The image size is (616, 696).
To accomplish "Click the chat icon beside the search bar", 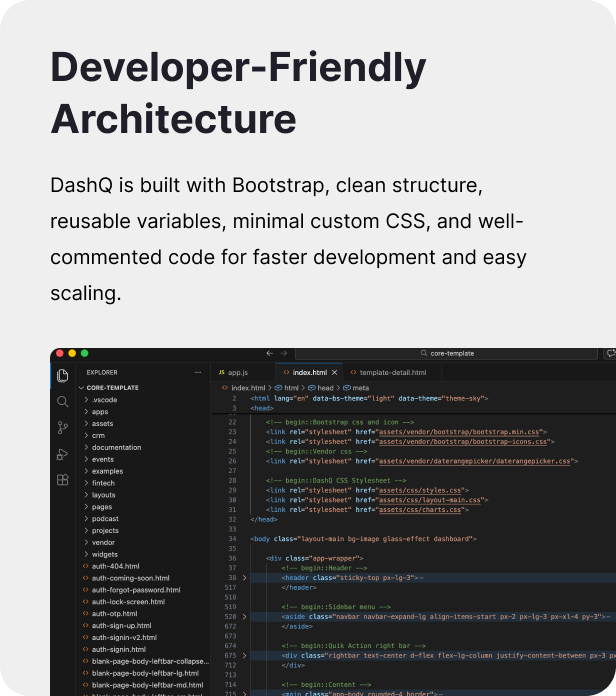I will [611, 353].
